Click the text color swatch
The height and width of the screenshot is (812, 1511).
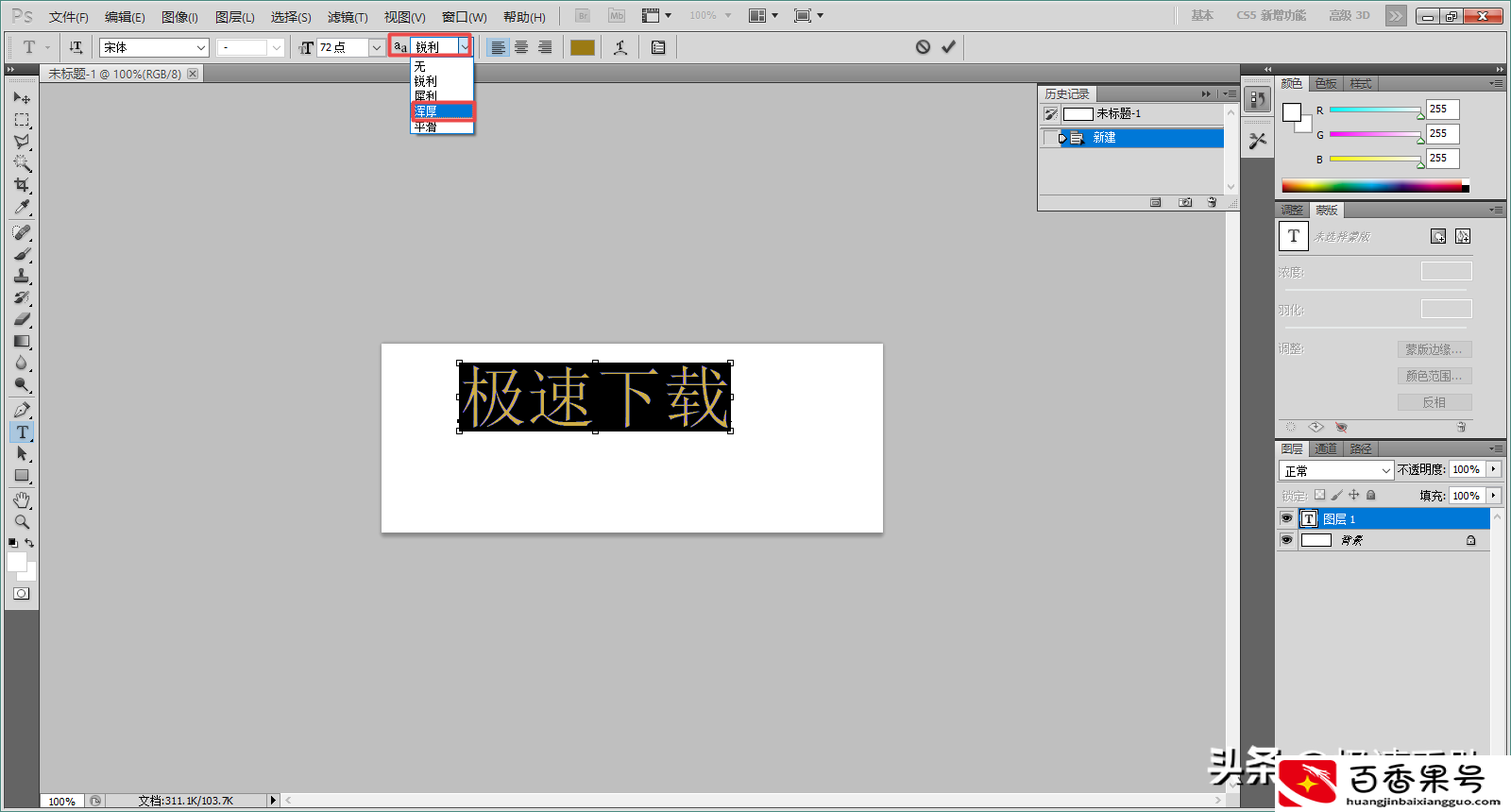tap(583, 47)
